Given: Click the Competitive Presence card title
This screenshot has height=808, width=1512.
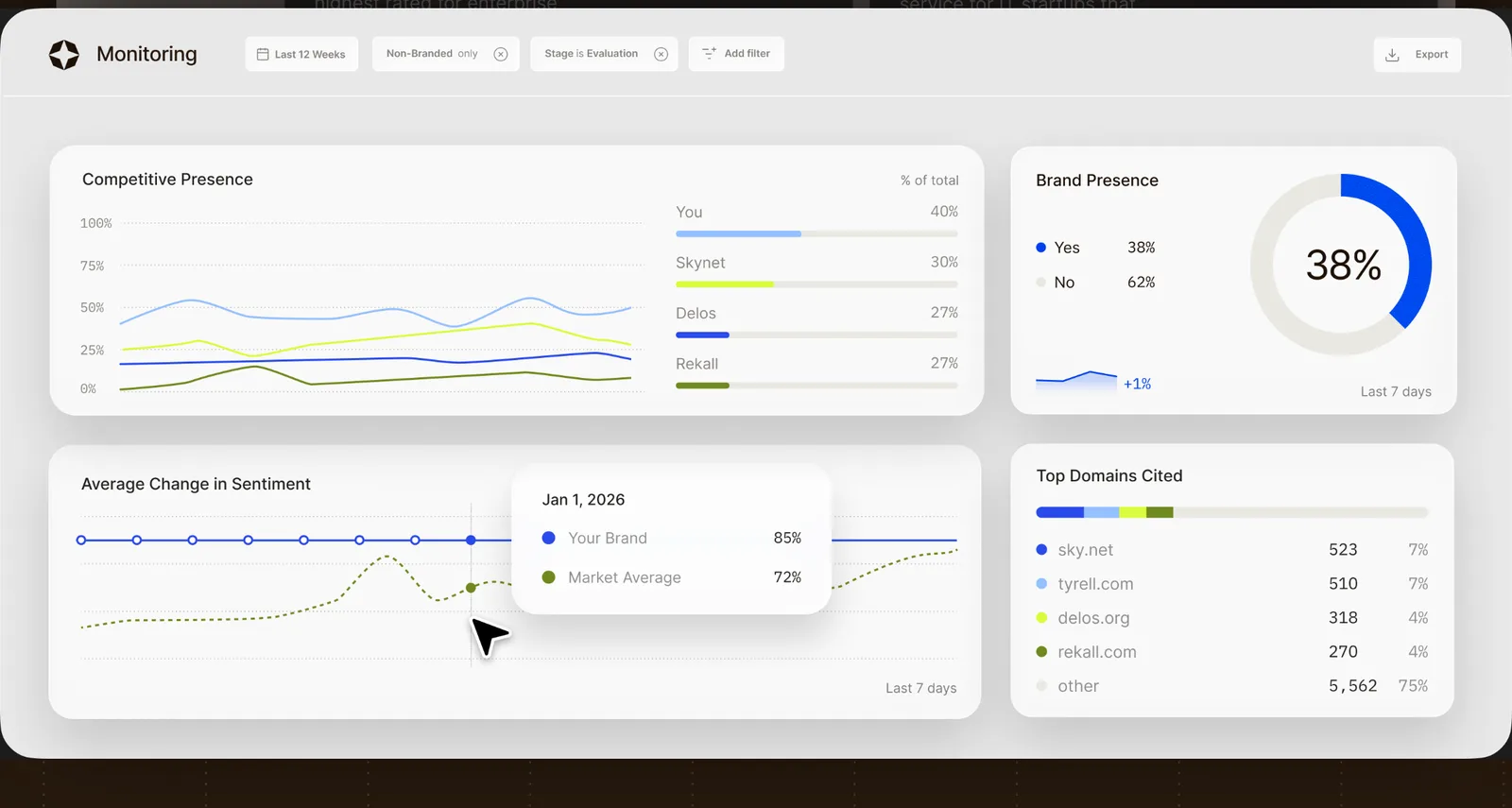Looking at the screenshot, I should tap(167, 180).
